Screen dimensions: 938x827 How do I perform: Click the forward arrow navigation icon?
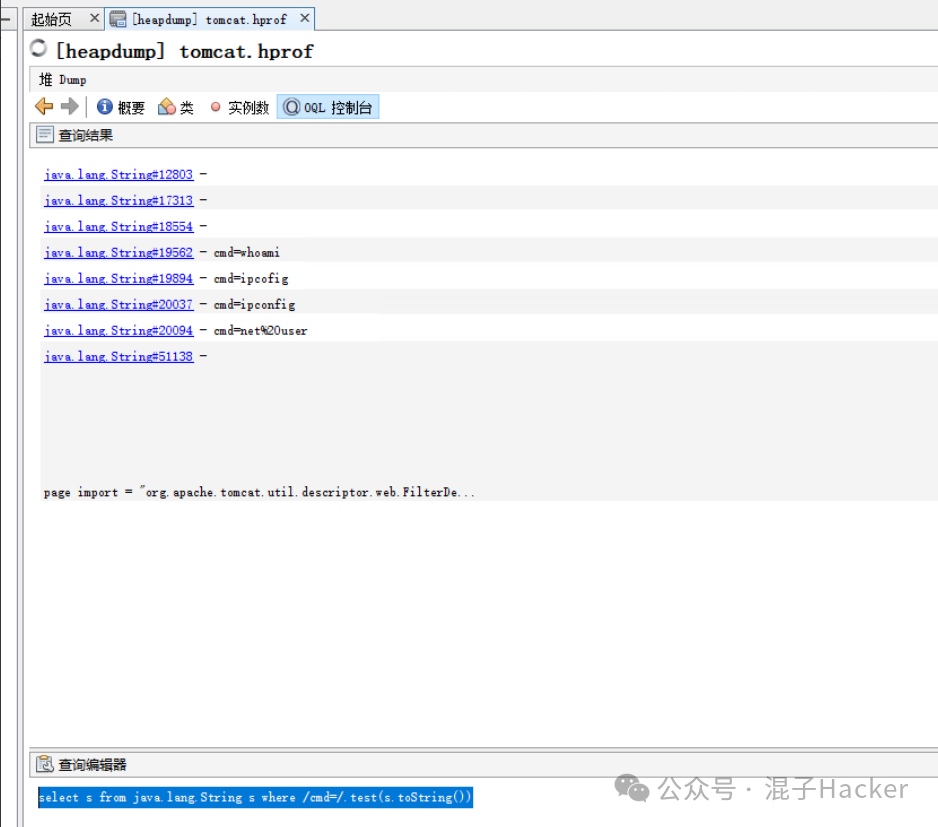tap(69, 107)
